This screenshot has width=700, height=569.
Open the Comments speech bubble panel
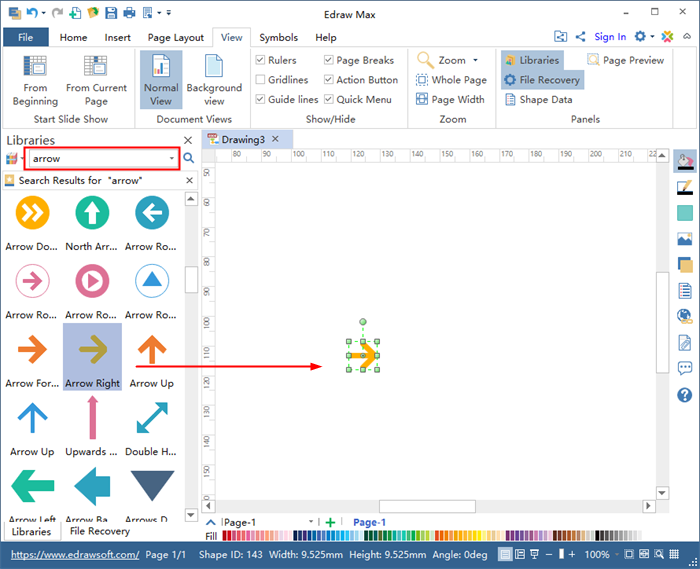[685, 368]
